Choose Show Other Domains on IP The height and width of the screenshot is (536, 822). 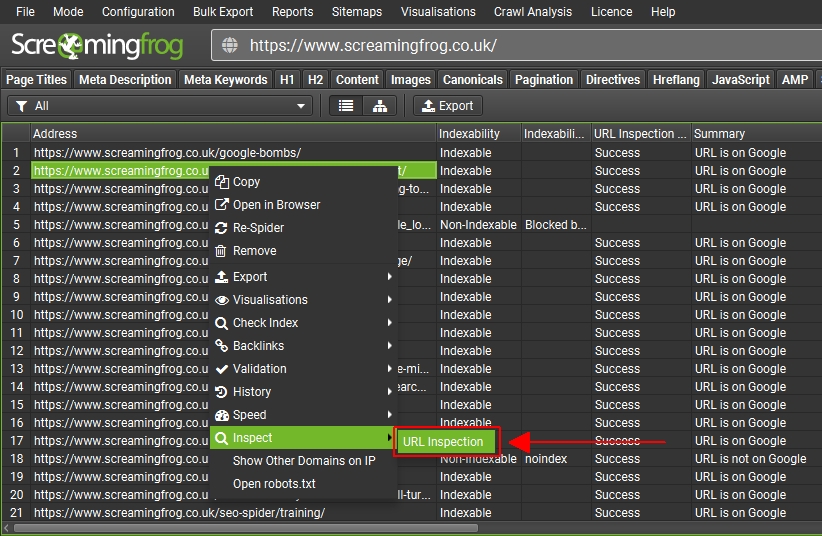coord(304,460)
